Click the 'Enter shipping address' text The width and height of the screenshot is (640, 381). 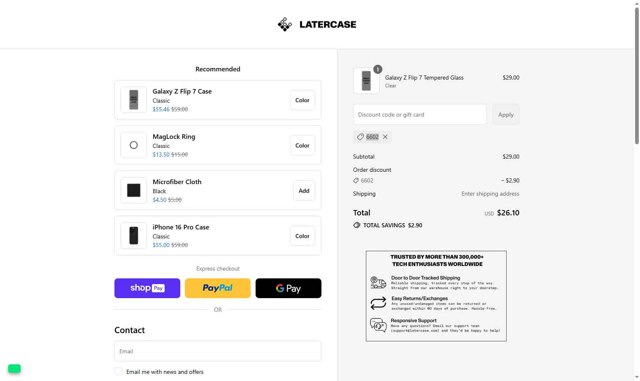point(490,194)
